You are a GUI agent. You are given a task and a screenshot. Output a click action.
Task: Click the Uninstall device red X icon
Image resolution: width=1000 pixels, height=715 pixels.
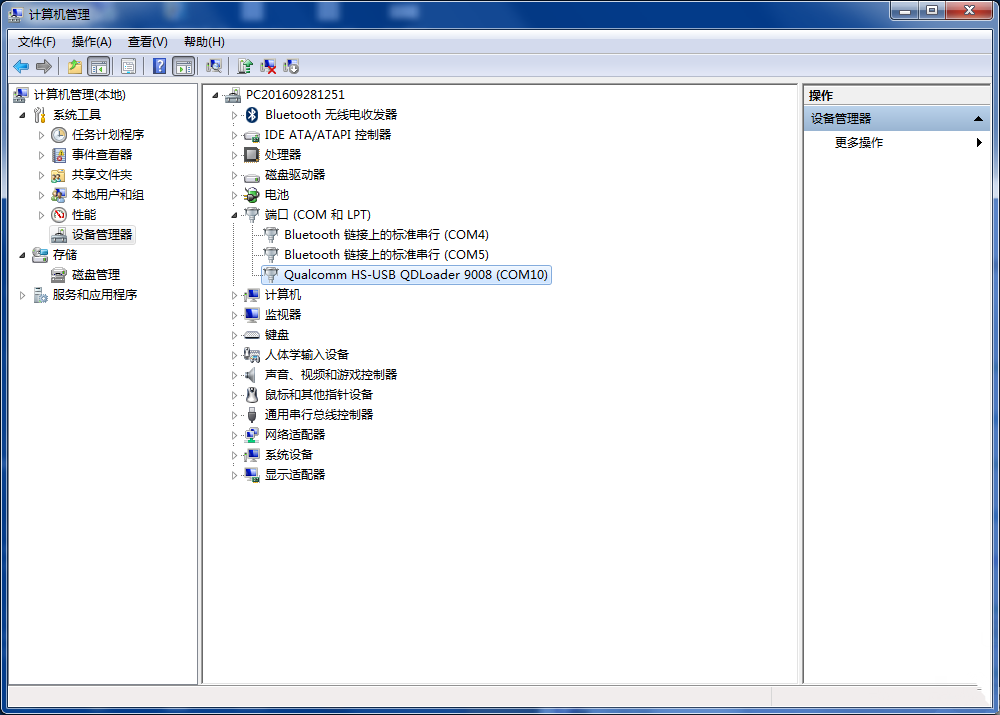268,66
